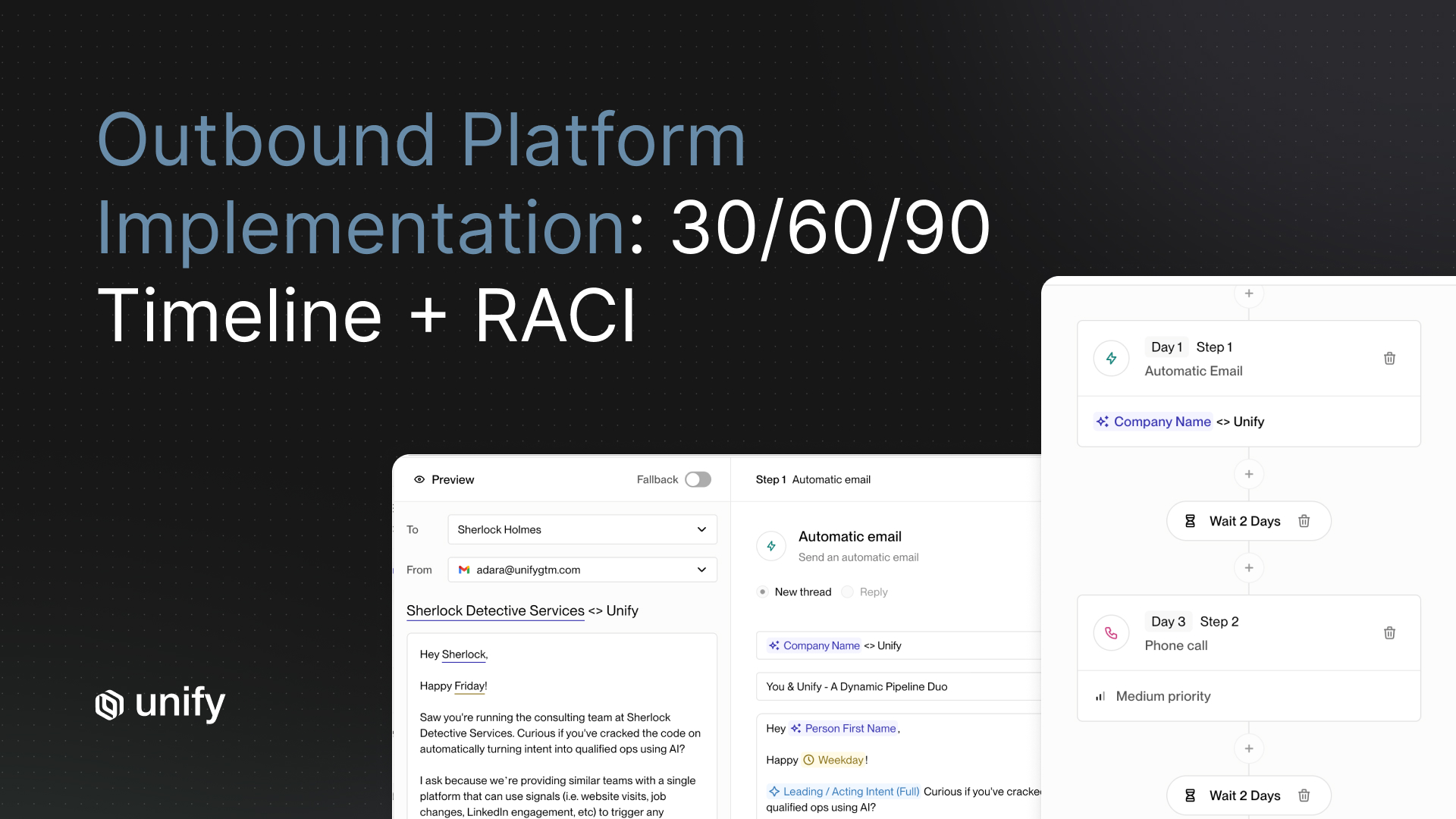Click the Hey Sherlock greeting in preview body

453,654
